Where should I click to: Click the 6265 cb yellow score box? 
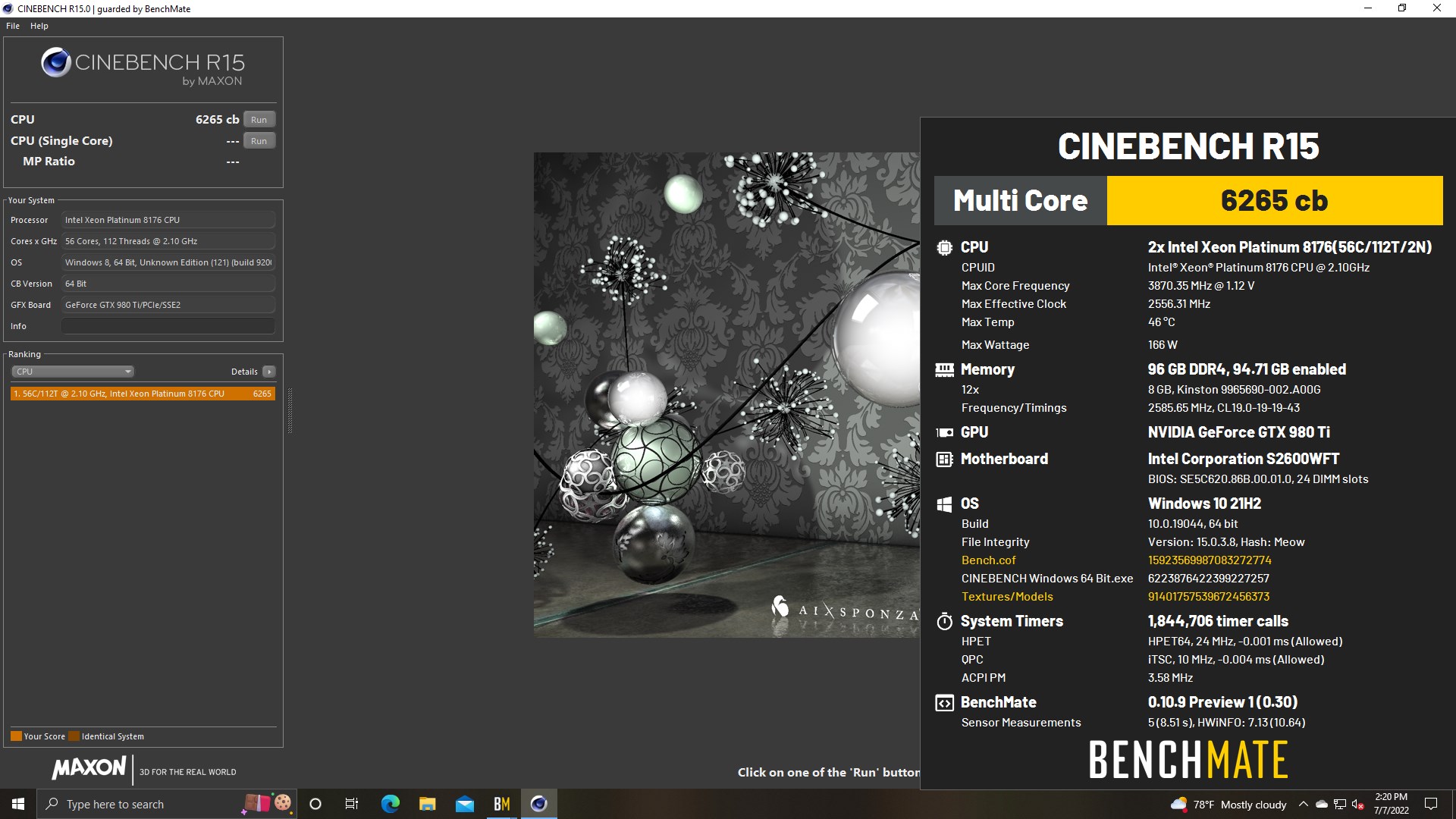pos(1274,201)
